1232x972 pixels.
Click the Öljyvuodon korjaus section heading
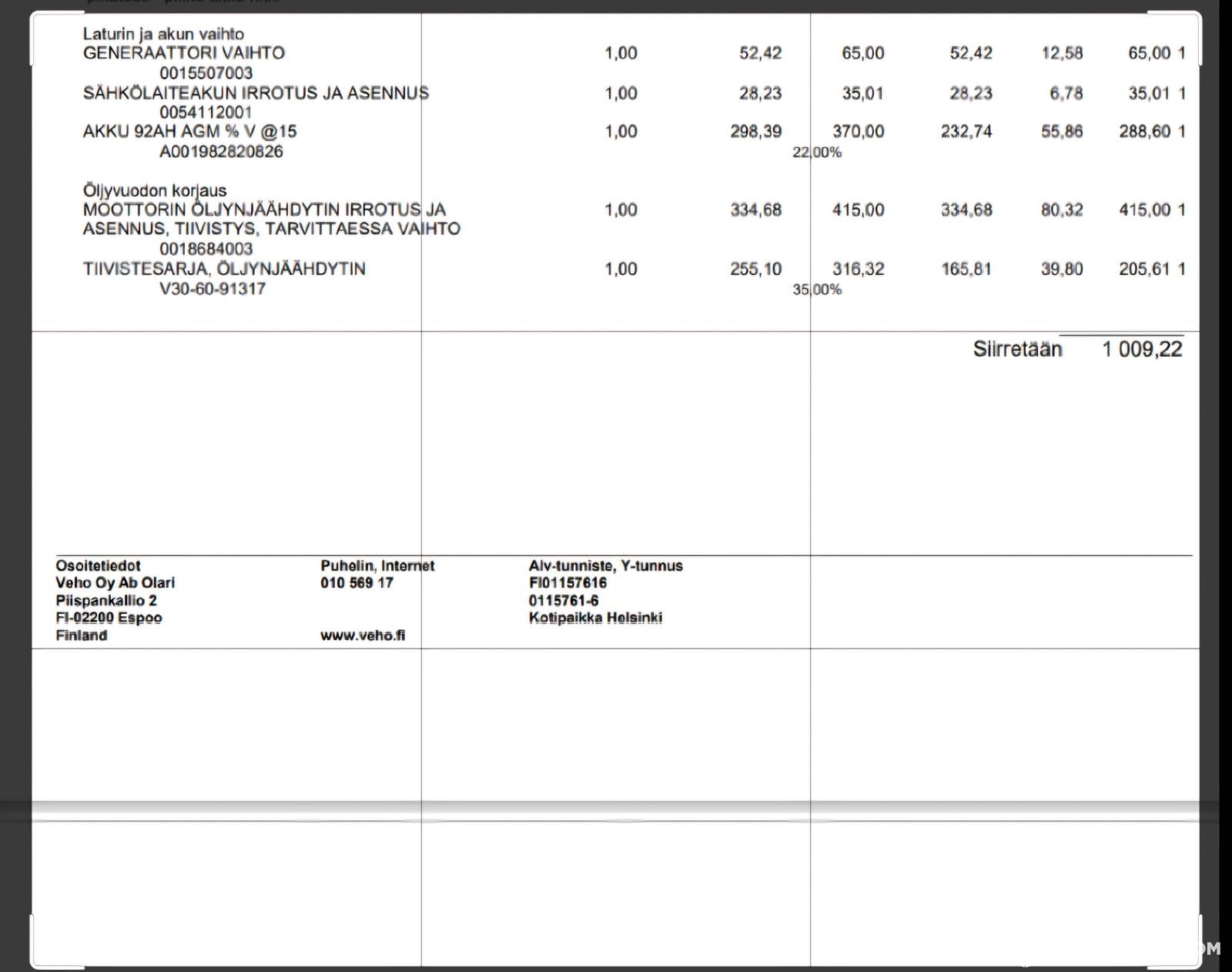point(155,190)
